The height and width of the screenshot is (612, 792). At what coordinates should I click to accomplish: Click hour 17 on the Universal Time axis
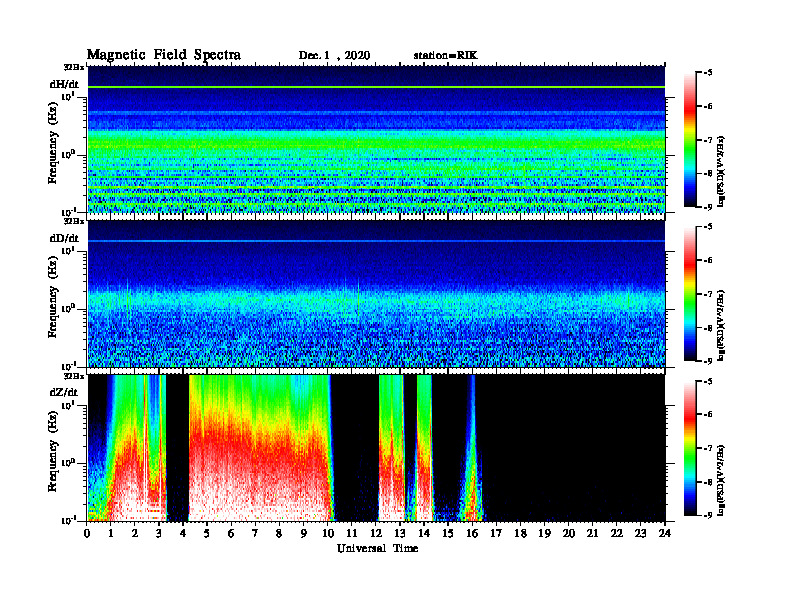[x=496, y=534]
